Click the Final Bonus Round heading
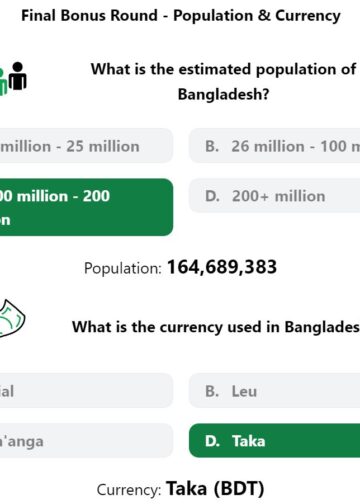 (181, 16)
